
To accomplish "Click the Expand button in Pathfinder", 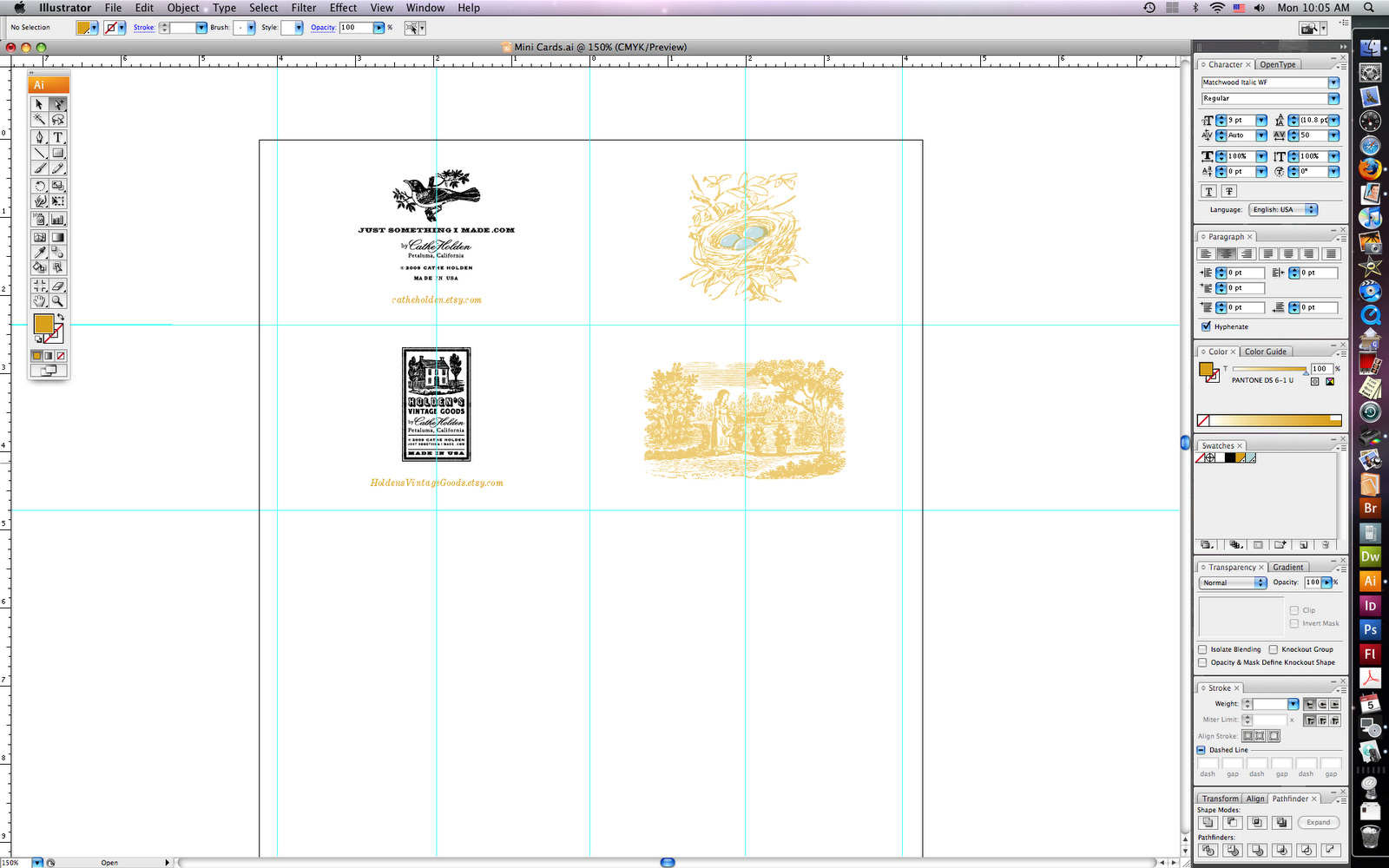I will pos(1319,822).
